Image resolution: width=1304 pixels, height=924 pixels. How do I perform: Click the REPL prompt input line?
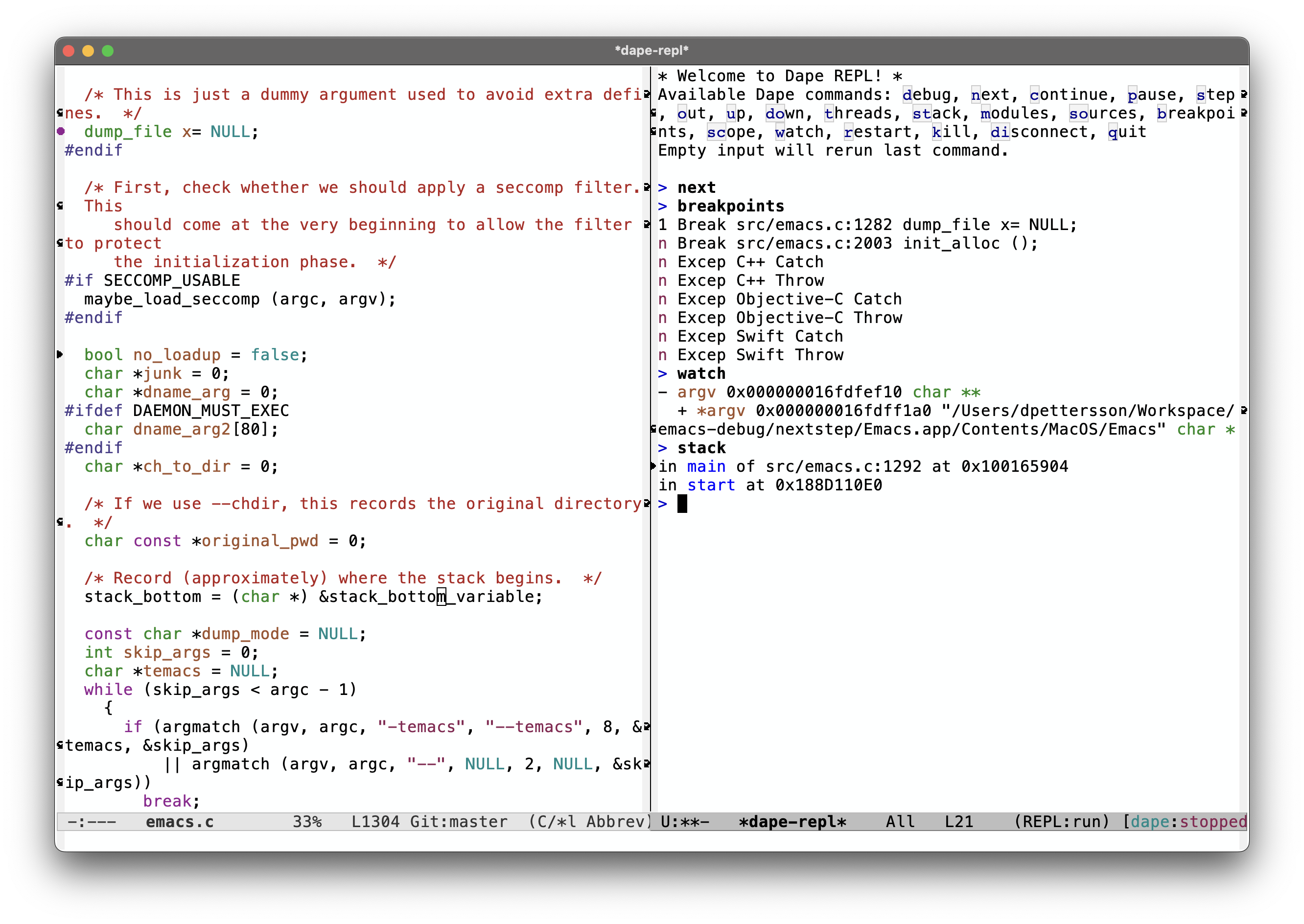tap(682, 504)
